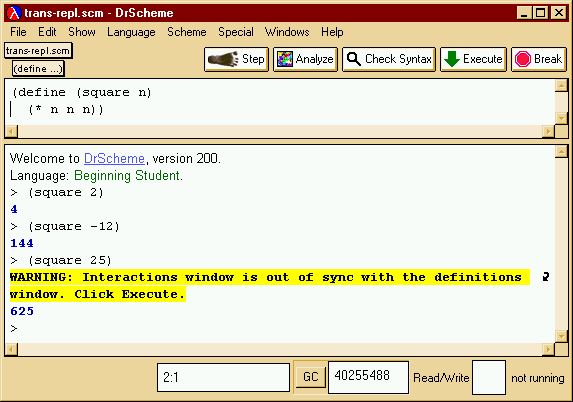This screenshot has height=402, width=573.
Task: Open the (define ...) popup menu
Action: [x=38, y=69]
